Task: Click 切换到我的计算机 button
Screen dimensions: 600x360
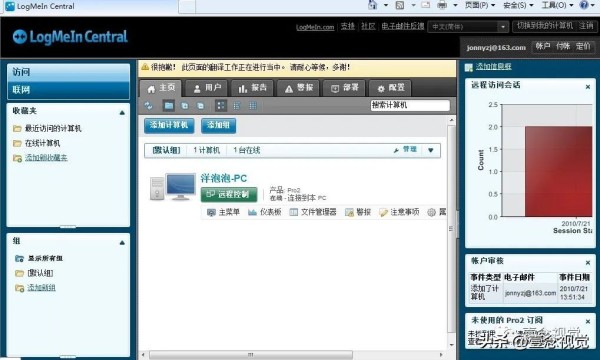Action: [x=545, y=26]
